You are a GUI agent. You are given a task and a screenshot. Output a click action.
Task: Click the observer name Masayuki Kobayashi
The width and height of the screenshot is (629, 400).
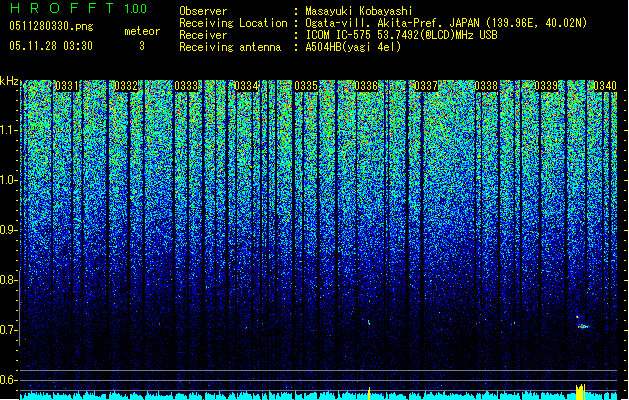click(x=359, y=11)
